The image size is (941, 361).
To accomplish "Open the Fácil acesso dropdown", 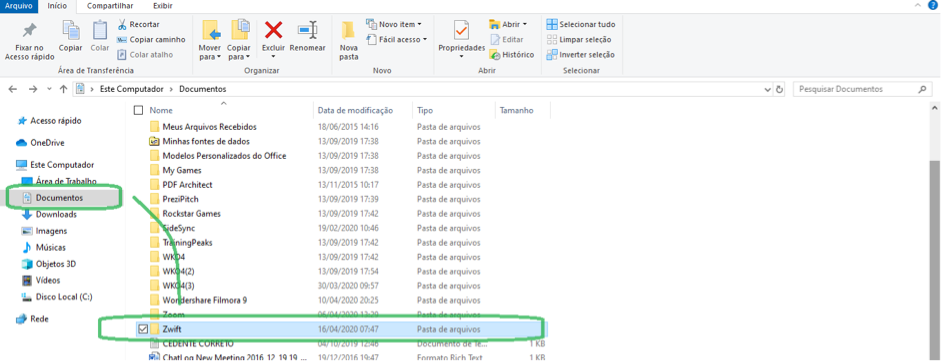I will point(396,40).
